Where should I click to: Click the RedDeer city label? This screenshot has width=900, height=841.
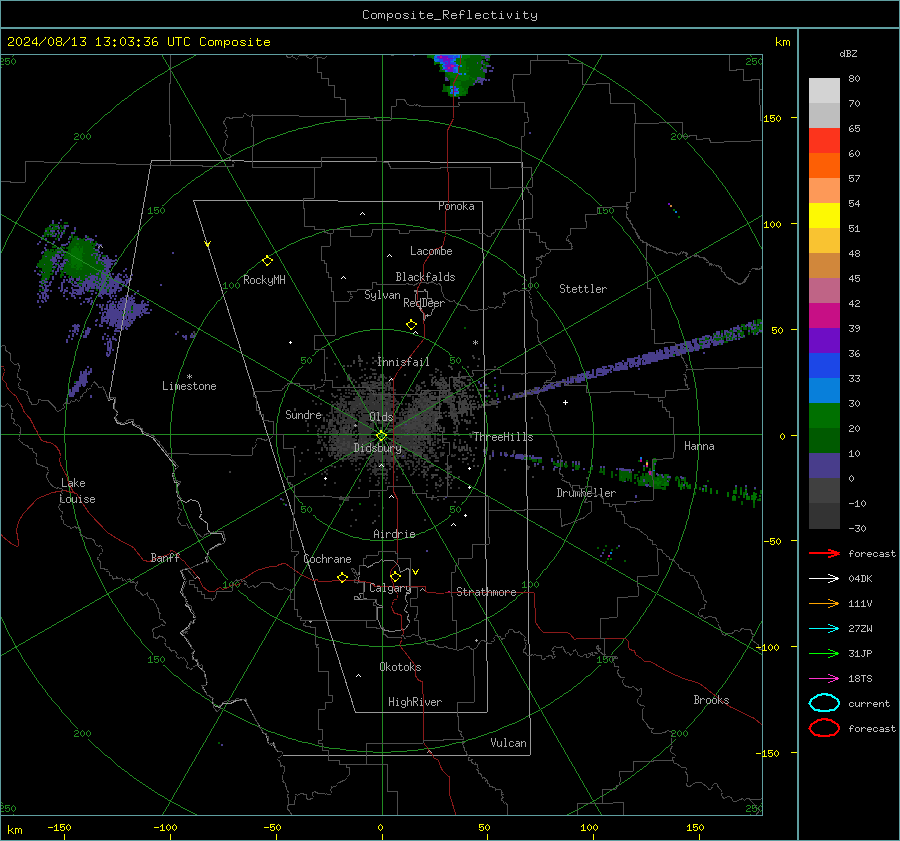point(424,303)
